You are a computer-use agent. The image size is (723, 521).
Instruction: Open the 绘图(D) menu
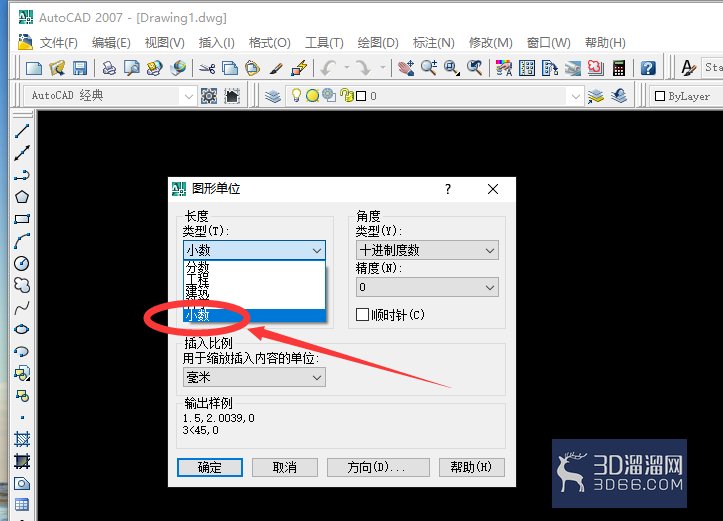[x=378, y=43]
